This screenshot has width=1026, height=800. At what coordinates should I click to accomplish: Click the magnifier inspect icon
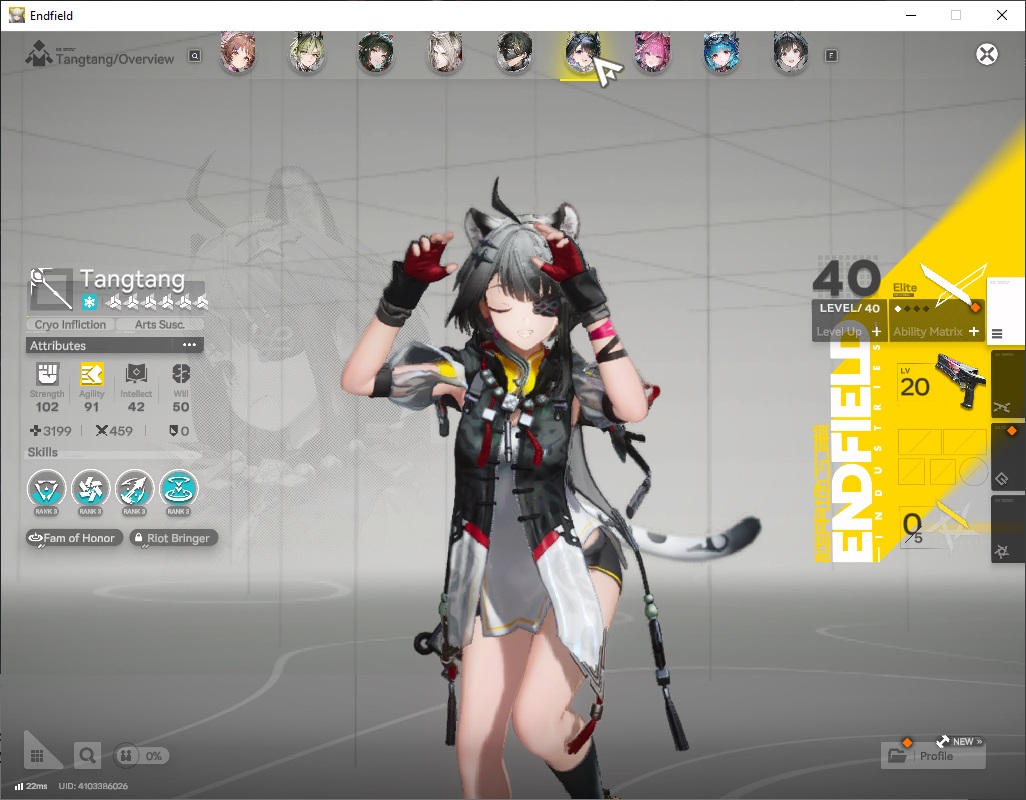click(87, 756)
